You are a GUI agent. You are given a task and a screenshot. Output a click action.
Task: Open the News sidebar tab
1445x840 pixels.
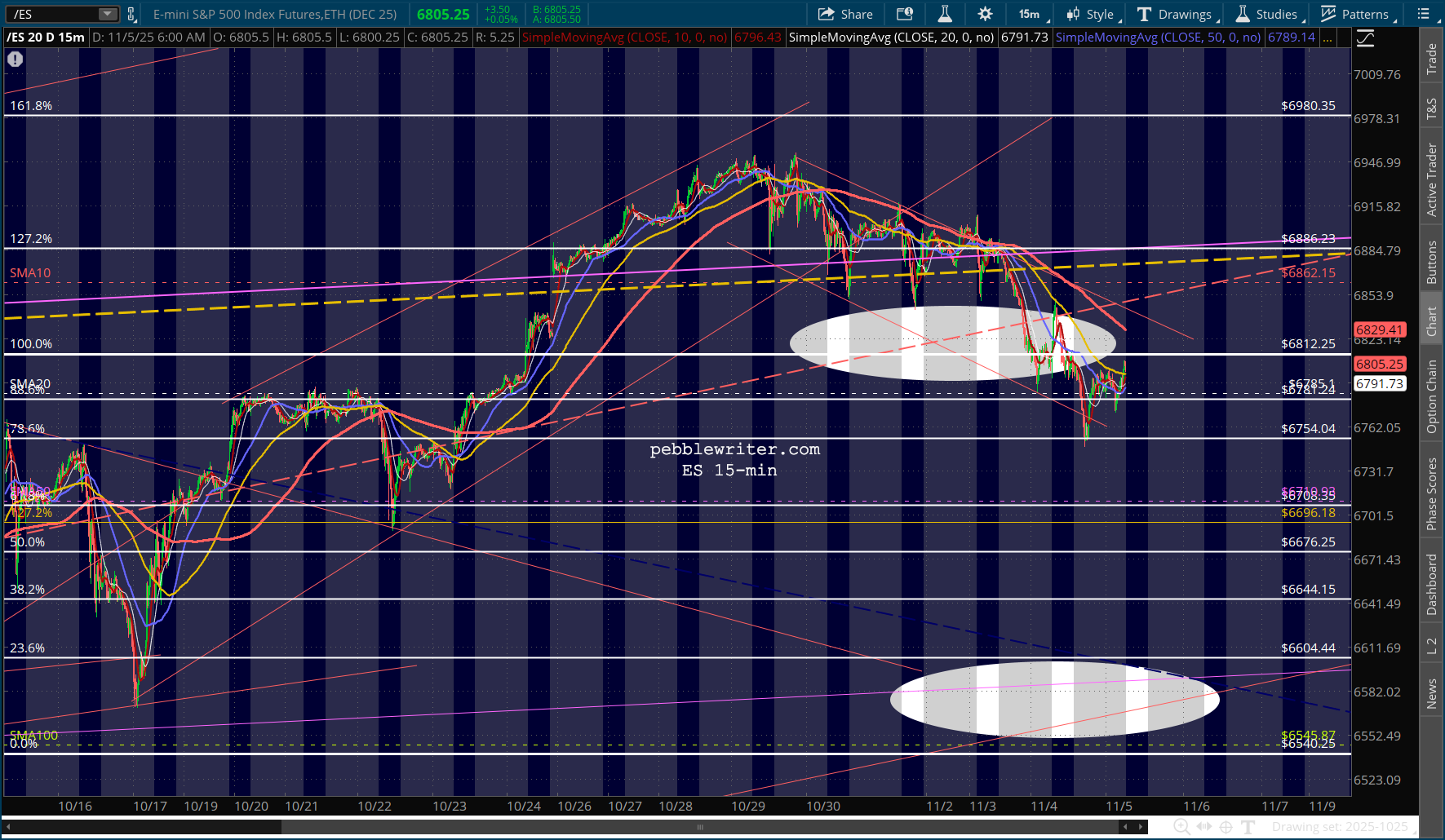pos(1431,694)
